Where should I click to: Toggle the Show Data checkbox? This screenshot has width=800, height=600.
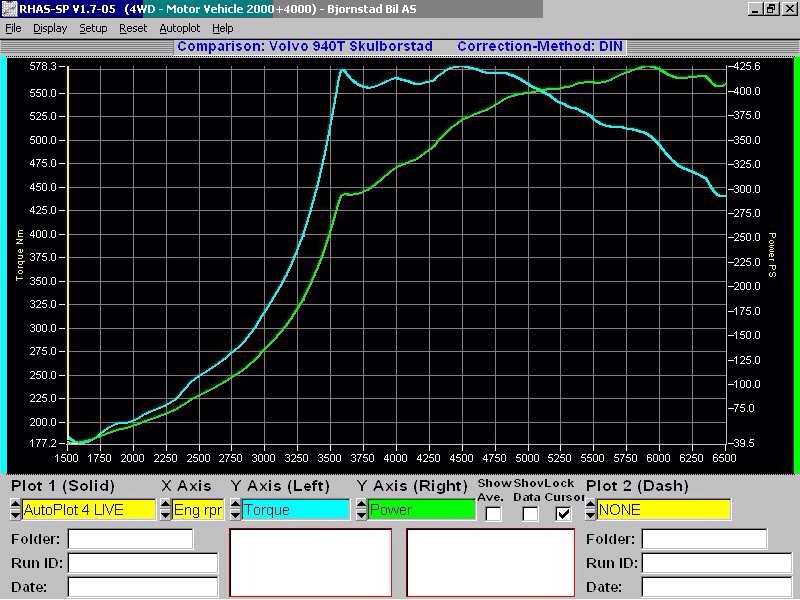coord(530,514)
